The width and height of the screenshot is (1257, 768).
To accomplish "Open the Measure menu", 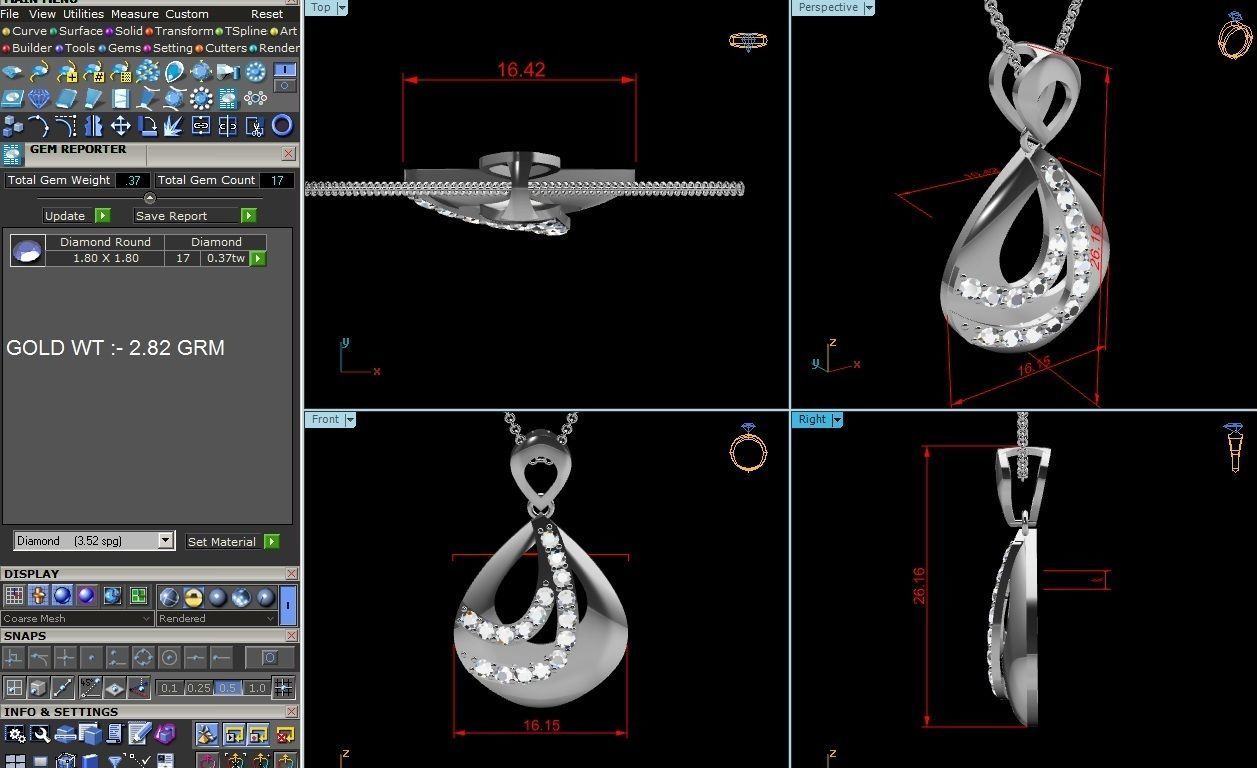I will pyautogui.click(x=134, y=14).
